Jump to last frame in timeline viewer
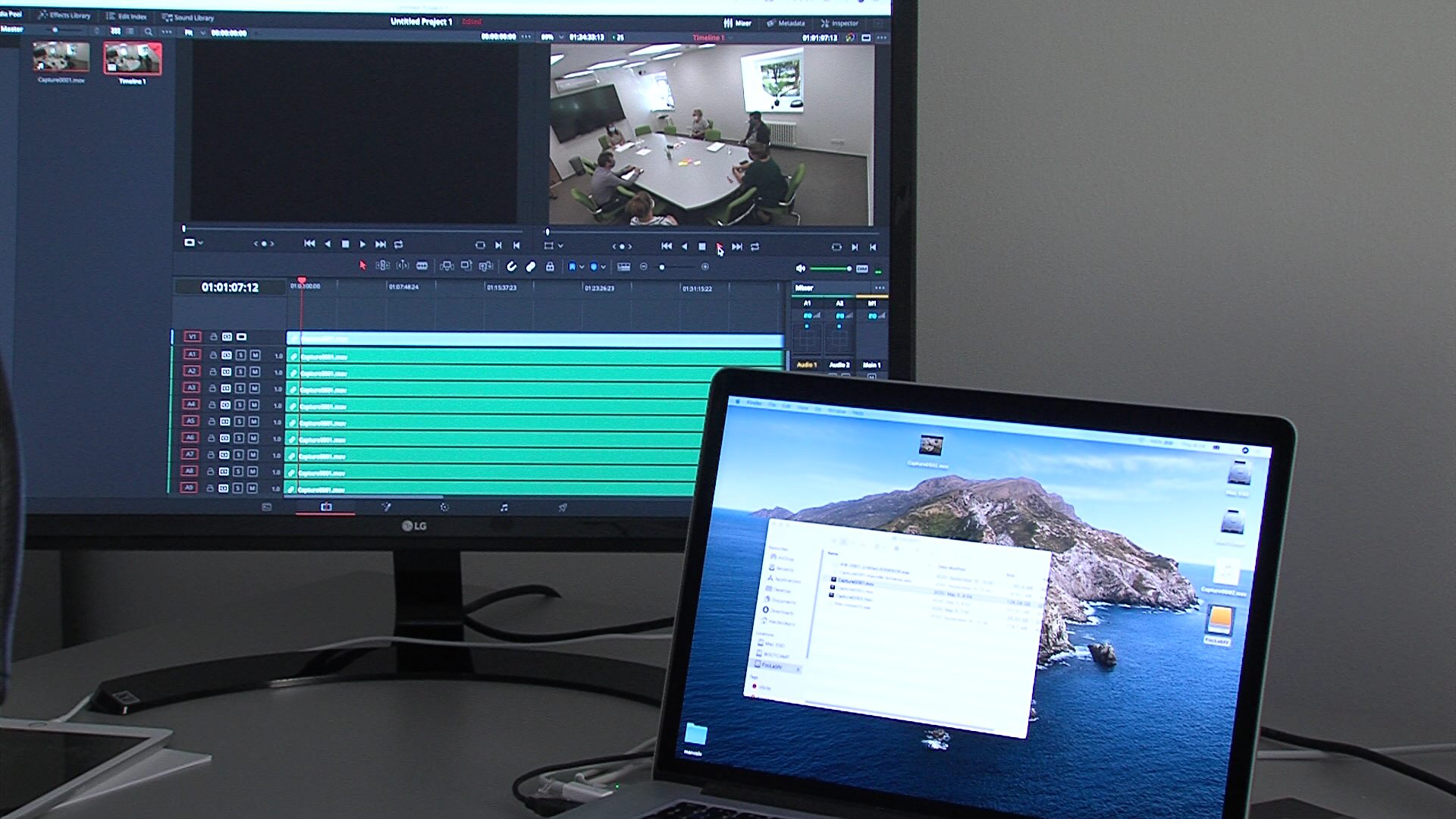Image resolution: width=1456 pixels, height=819 pixels. pyautogui.click(x=737, y=246)
